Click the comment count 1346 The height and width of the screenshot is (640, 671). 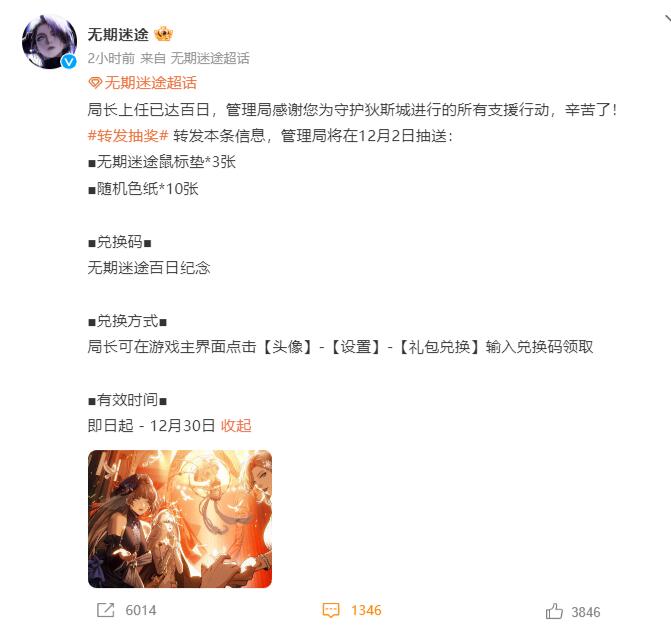point(366,610)
